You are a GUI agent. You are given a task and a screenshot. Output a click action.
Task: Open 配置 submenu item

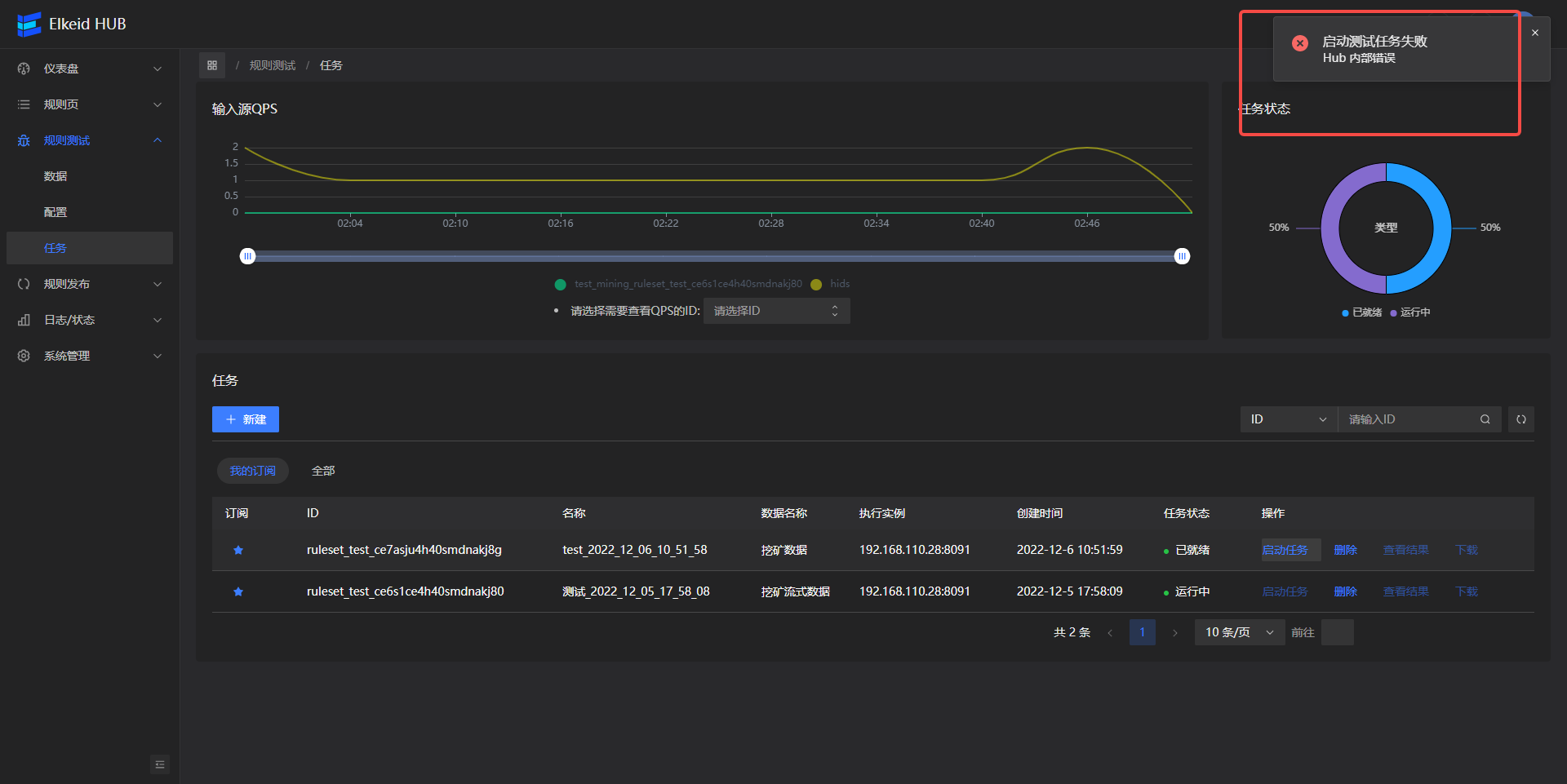pyautogui.click(x=90, y=212)
